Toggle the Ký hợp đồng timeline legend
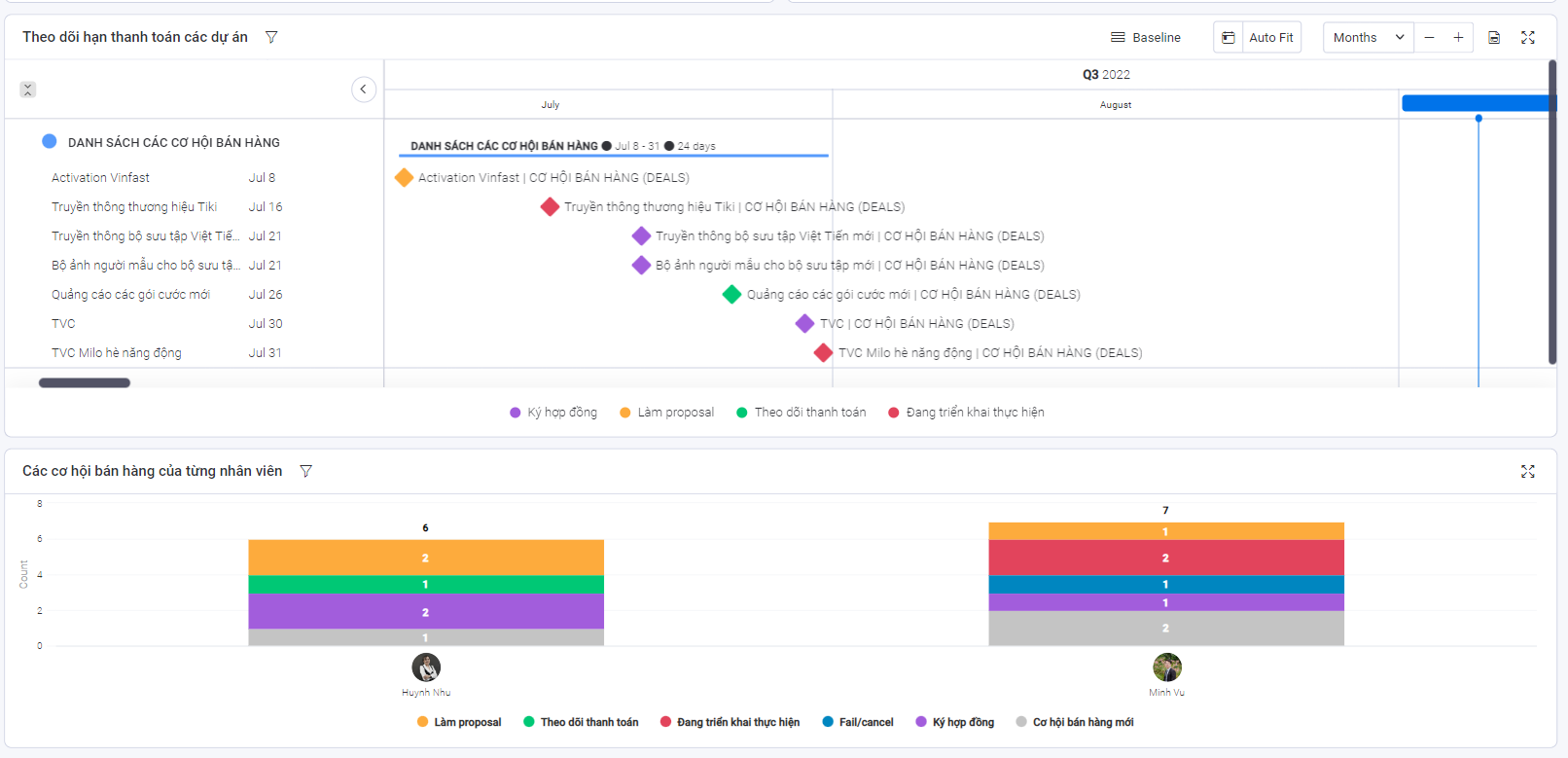The height and width of the screenshot is (758, 1568). 553,413
